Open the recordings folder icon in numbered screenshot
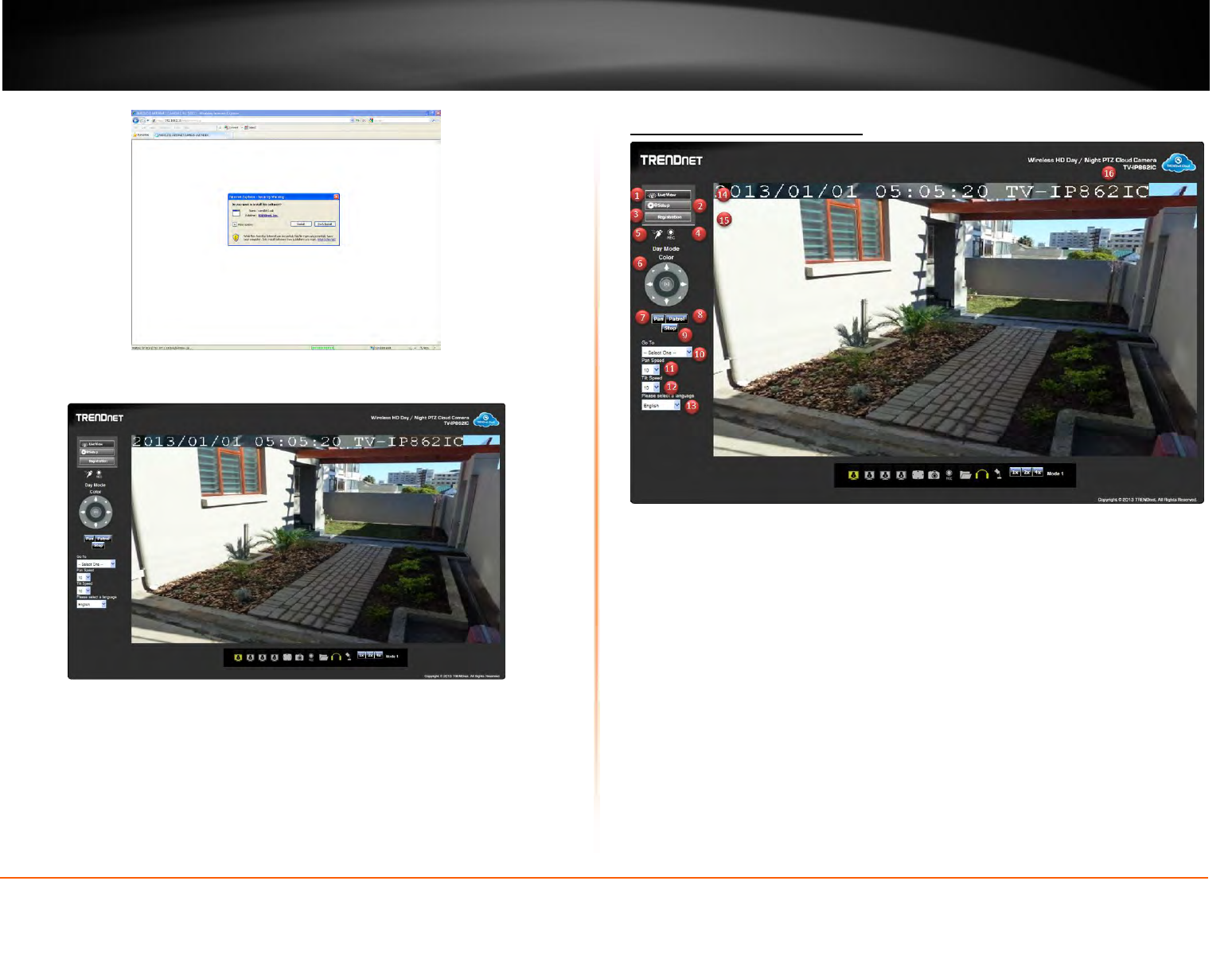This screenshot has width=1232, height=955. pos(965,475)
